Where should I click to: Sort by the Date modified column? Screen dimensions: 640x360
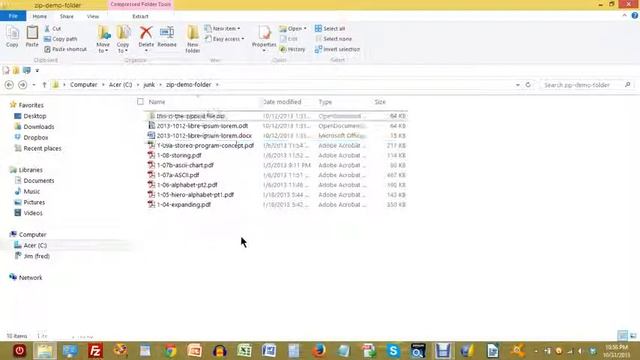pos(282,102)
